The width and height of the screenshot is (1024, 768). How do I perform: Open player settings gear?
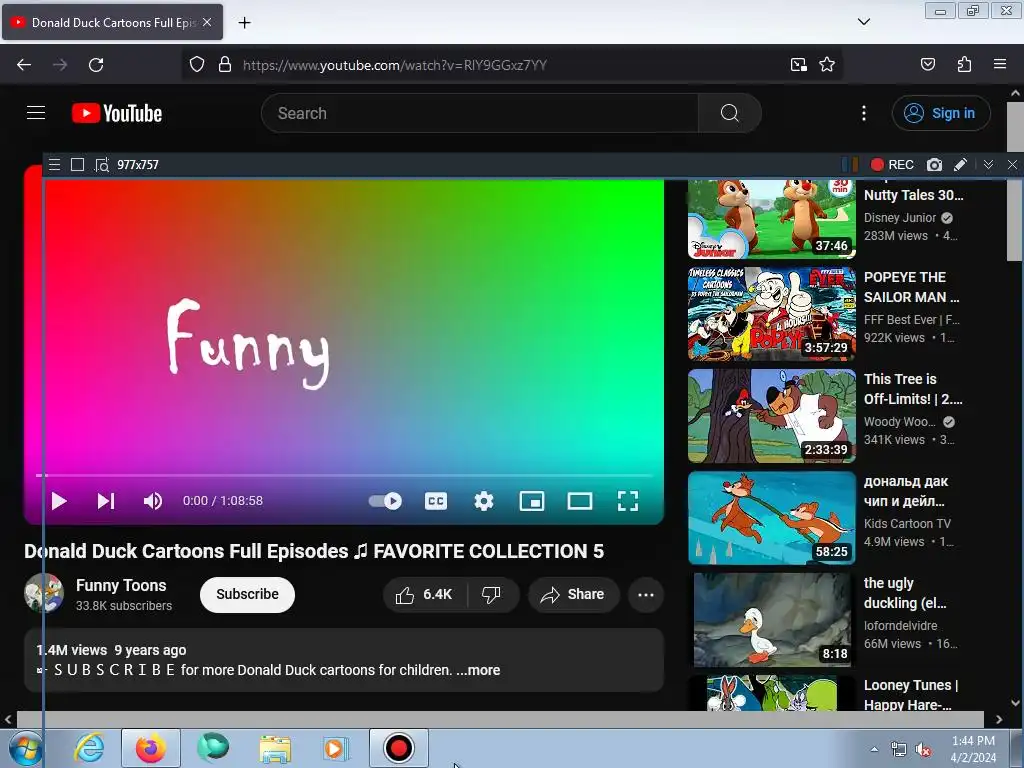pos(483,501)
